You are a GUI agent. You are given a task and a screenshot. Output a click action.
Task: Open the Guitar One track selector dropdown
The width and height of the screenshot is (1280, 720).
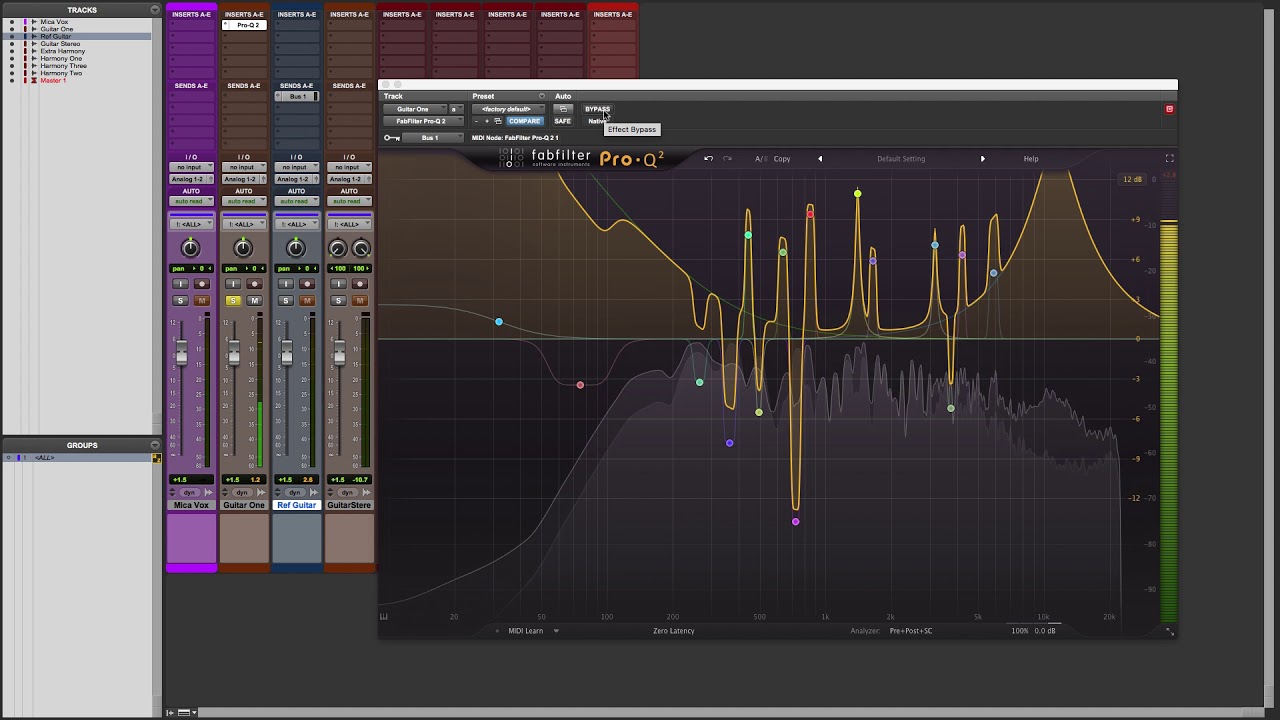coord(413,109)
